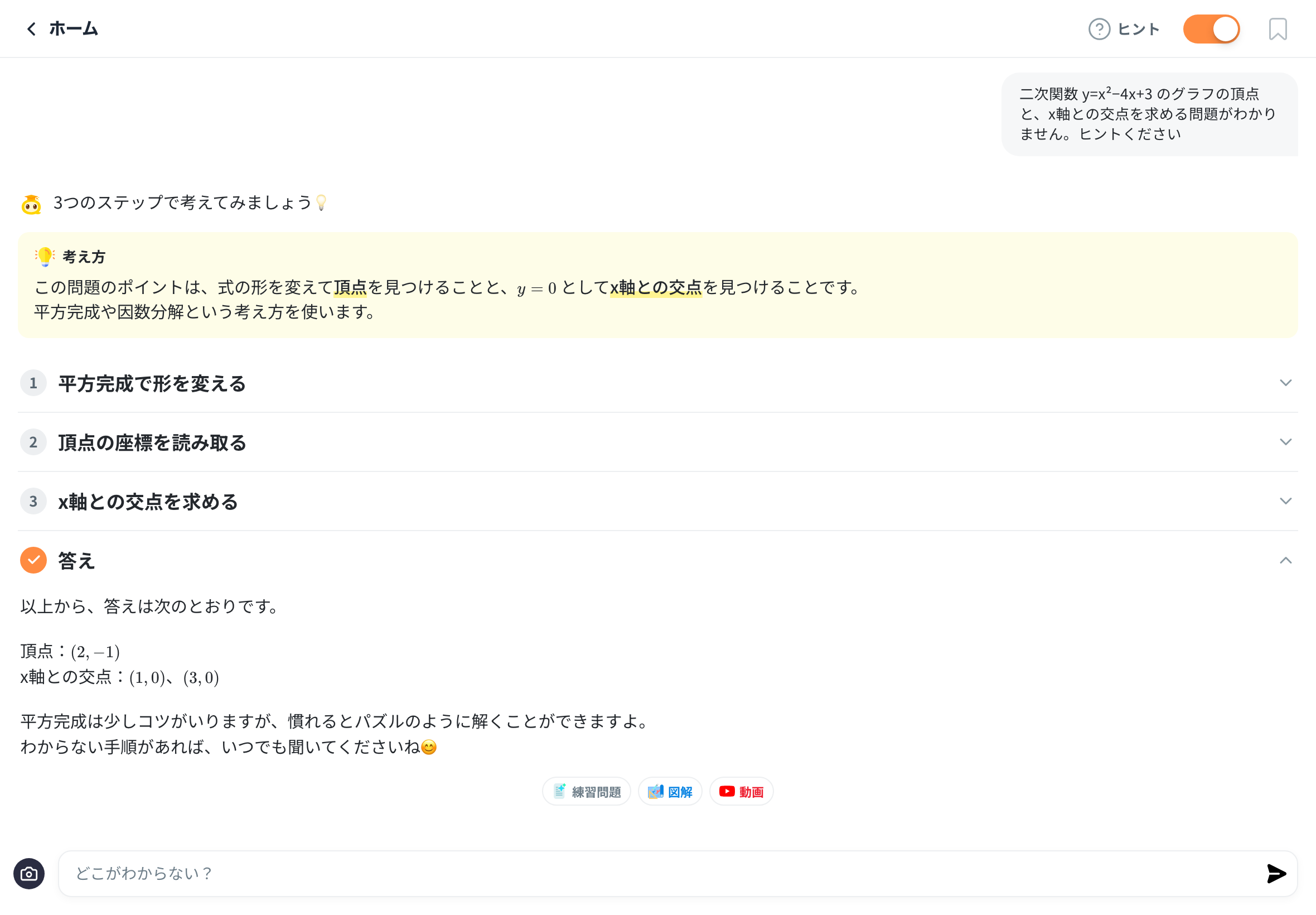Screen dimensions: 1316x915
Task: Open the 図解 diagram button
Action: pos(670,791)
